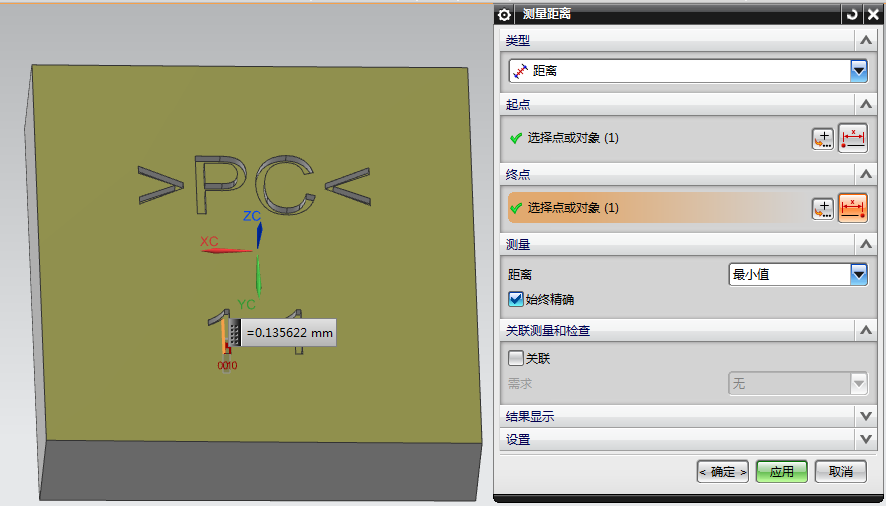Screen dimensions: 886x506
Task: Click the 应用 button
Action: pos(781,472)
